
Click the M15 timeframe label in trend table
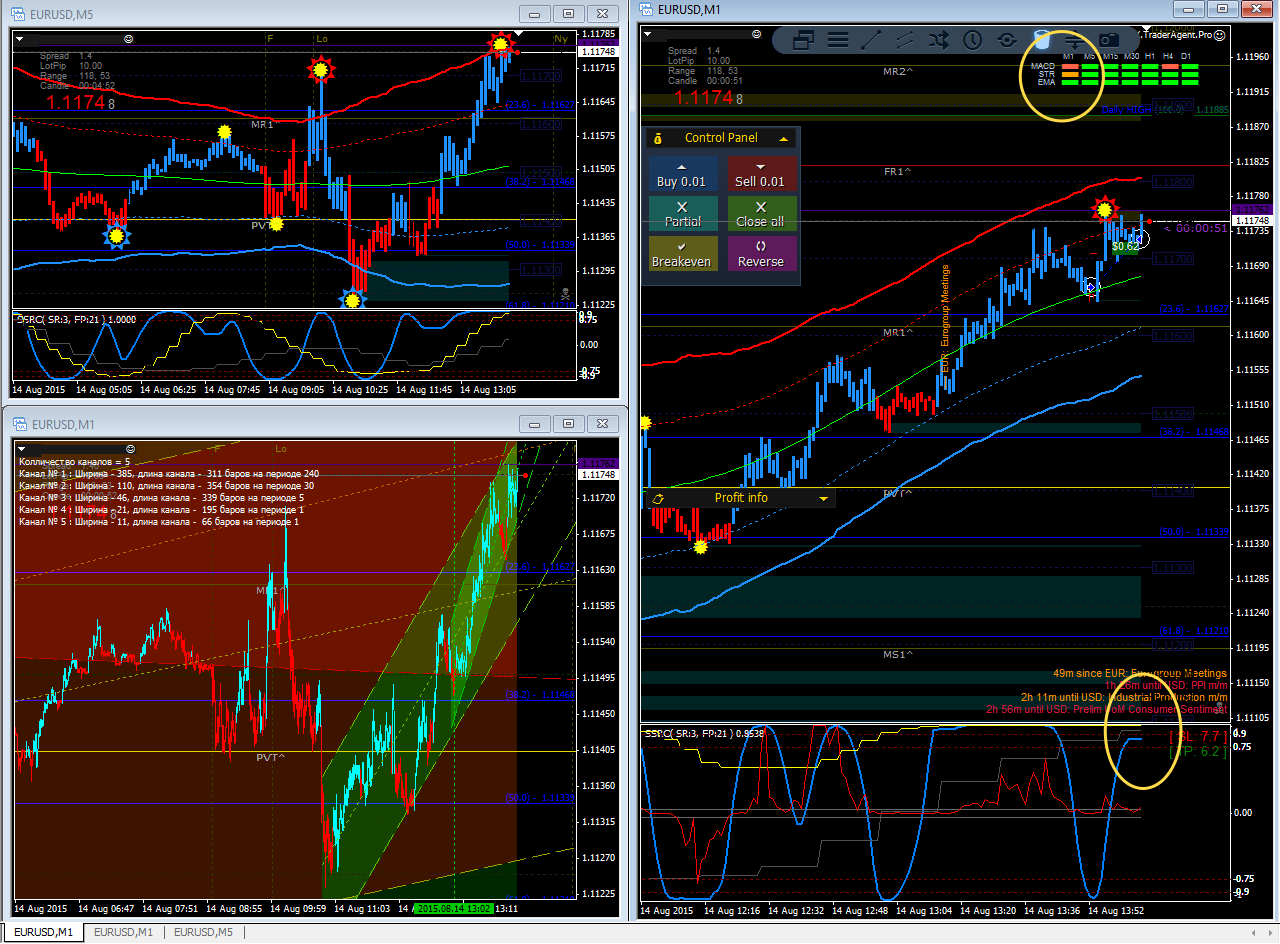coord(1110,56)
